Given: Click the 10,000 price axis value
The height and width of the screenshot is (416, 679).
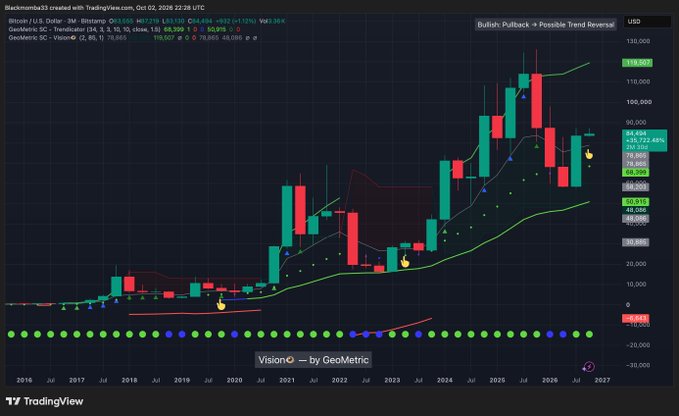Looking at the screenshot, I should pyautogui.click(x=636, y=284).
